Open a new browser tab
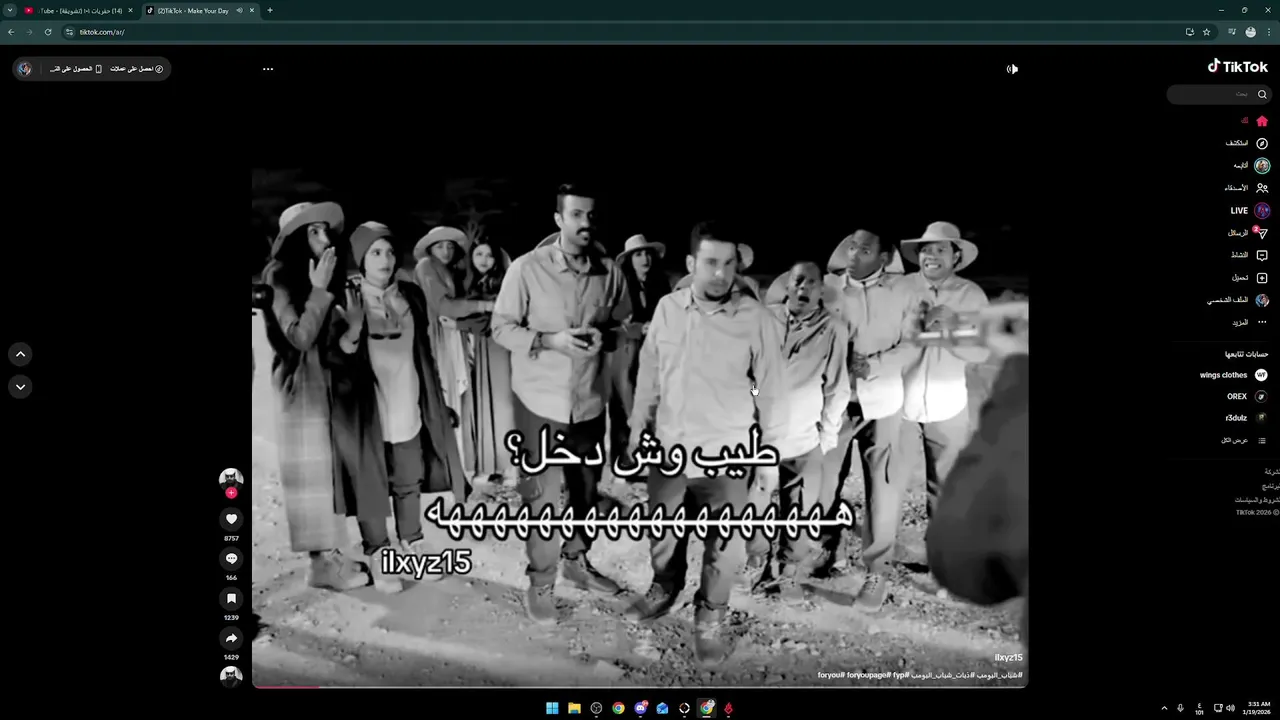 click(x=270, y=10)
